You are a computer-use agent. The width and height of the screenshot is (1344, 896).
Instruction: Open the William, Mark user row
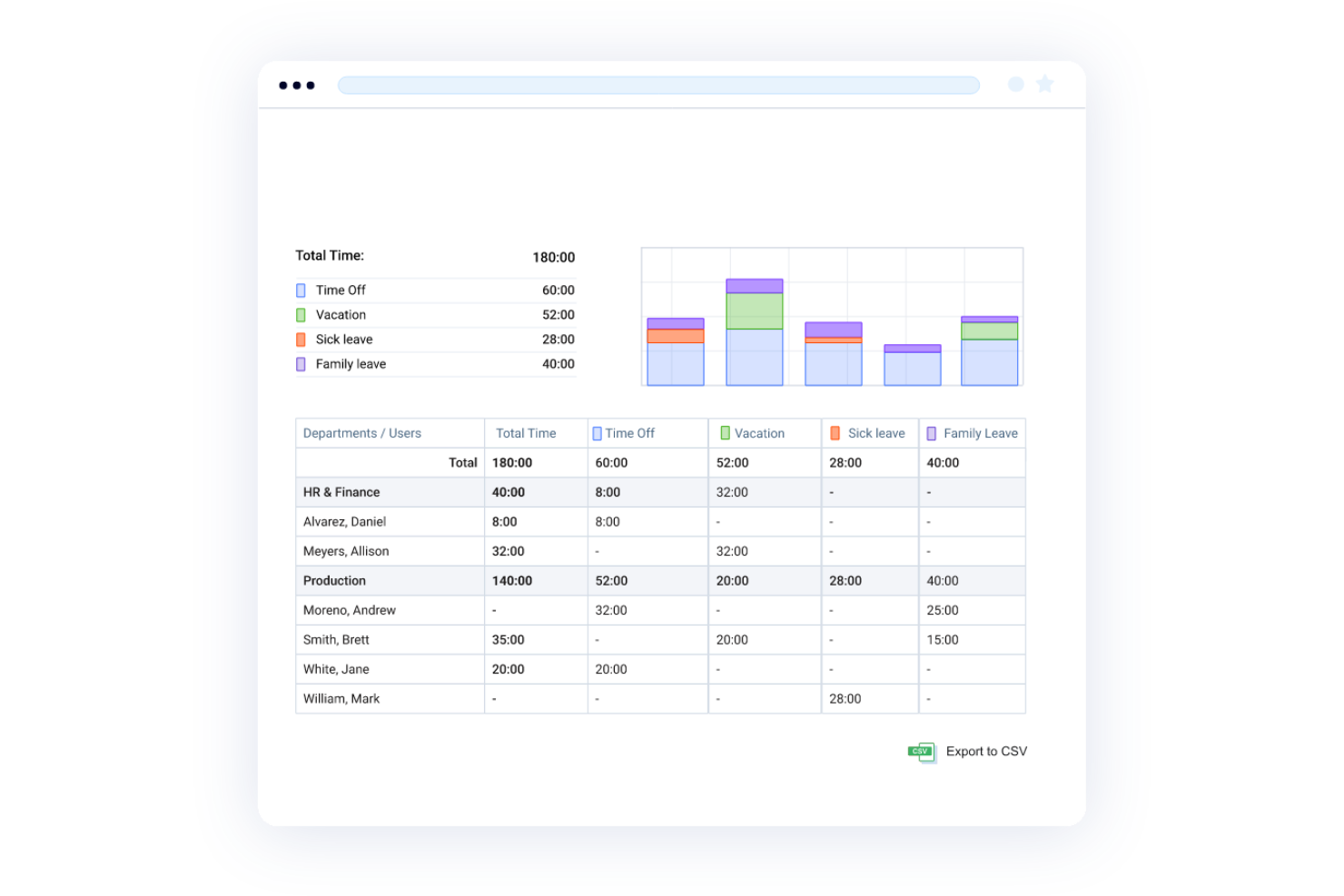tap(660, 699)
